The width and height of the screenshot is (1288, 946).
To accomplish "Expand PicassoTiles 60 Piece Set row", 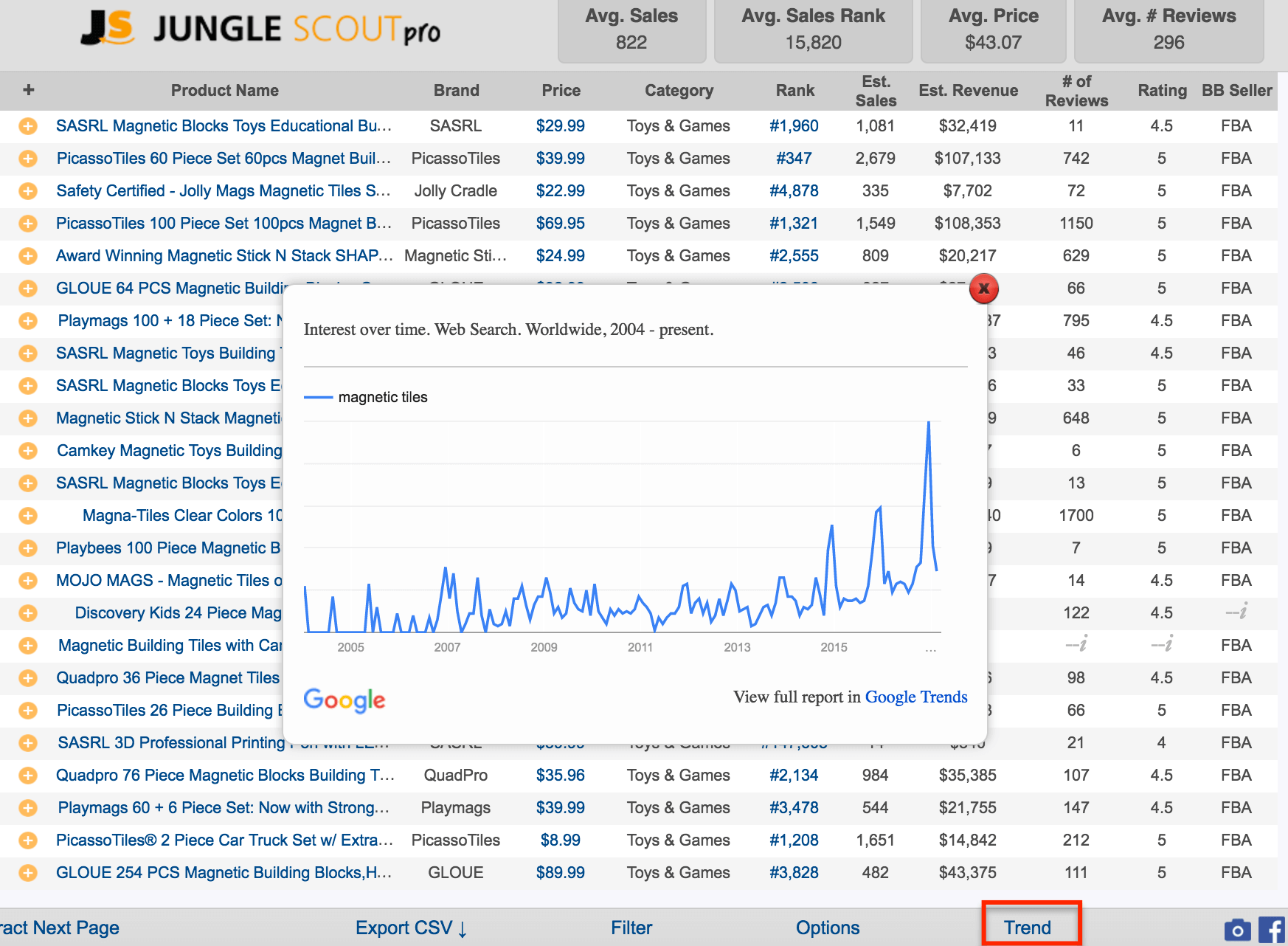I will click(28, 159).
